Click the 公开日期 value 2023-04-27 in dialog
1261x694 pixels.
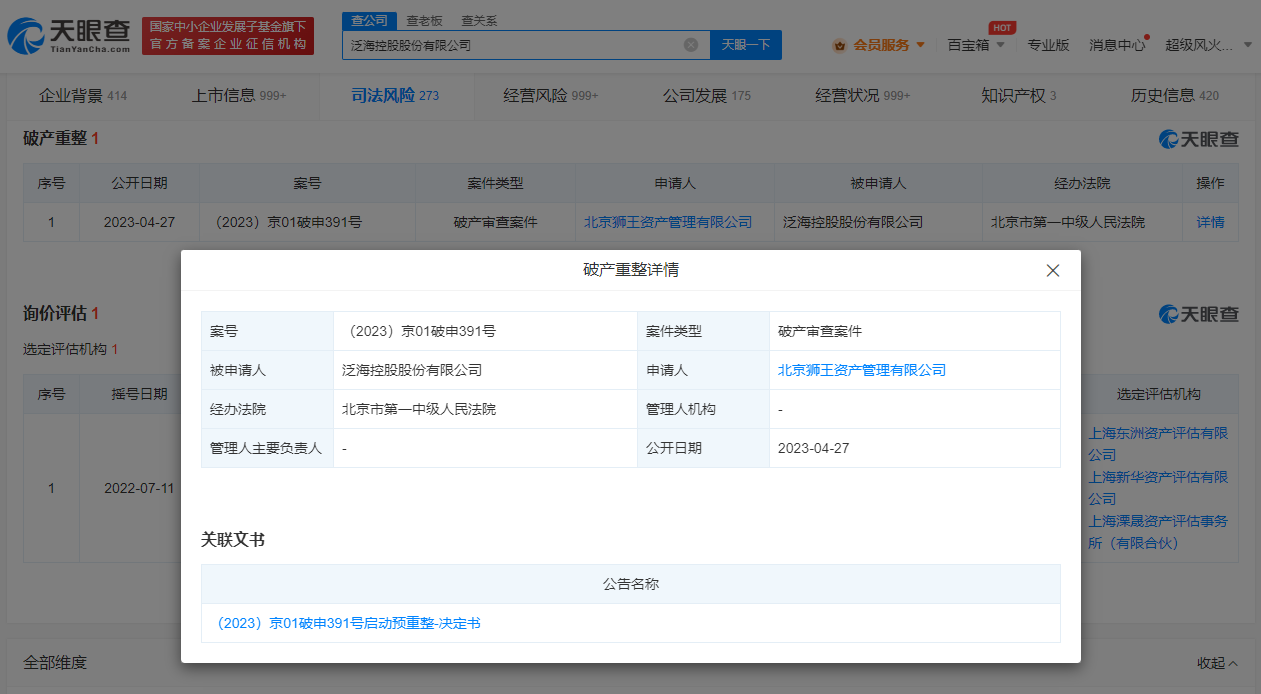(814, 448)
